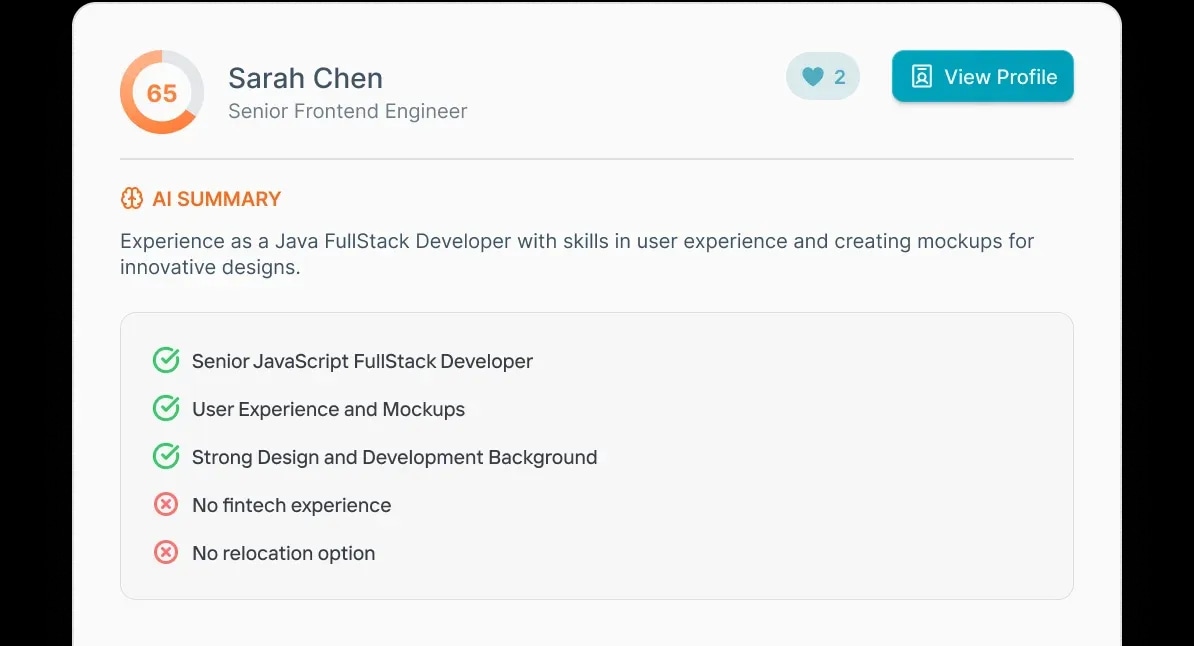The image size is (1194, 646).
Task: Click the profile badge icon in View Profile
Action: click(x=922, y=76)
